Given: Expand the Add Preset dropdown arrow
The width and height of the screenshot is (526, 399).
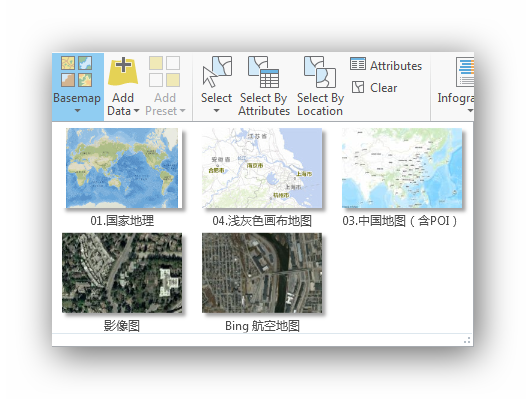Looking at the screenshot, I should coord(182,111).
